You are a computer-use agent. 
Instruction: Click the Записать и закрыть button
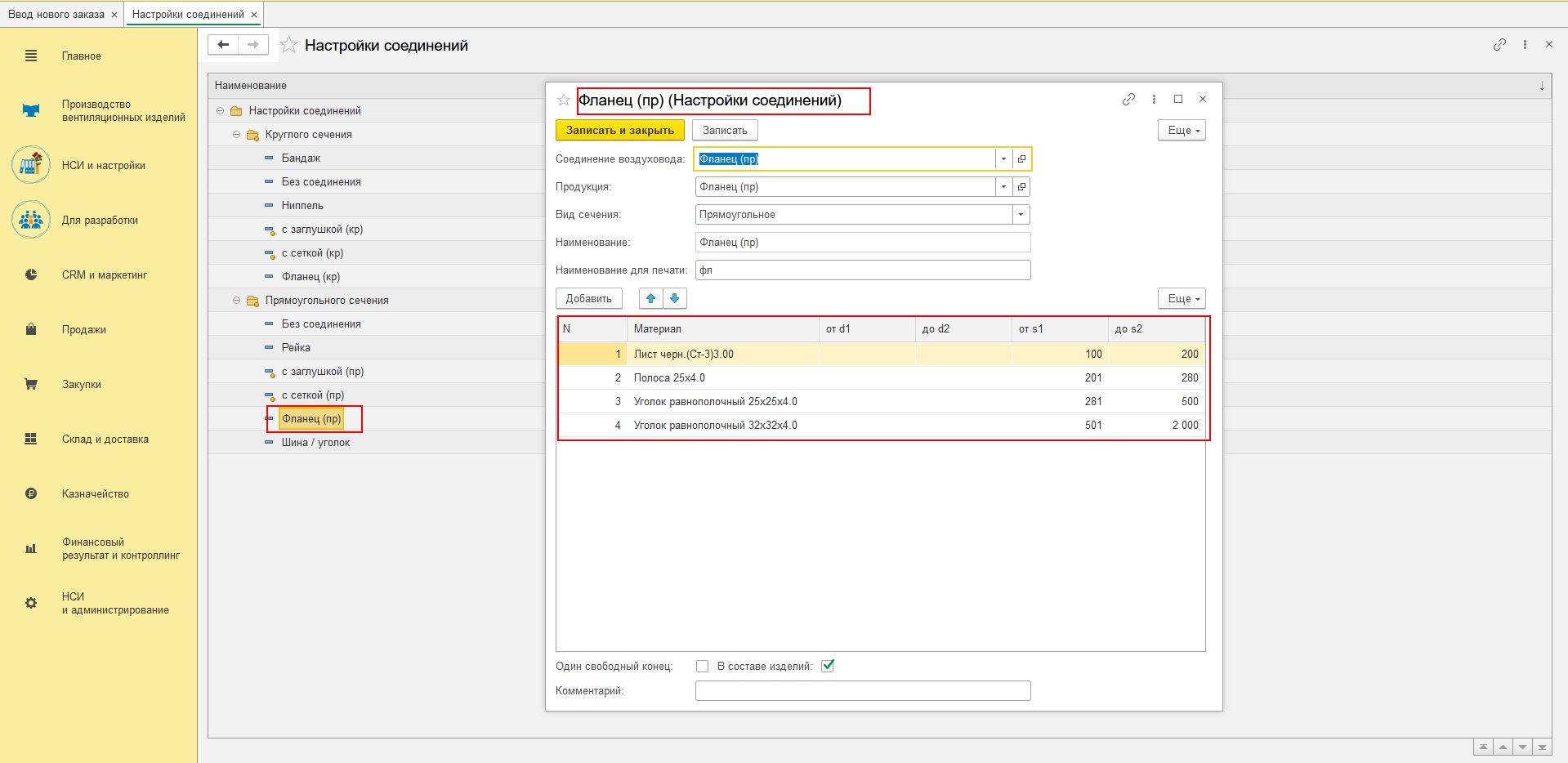coord(619,131)
